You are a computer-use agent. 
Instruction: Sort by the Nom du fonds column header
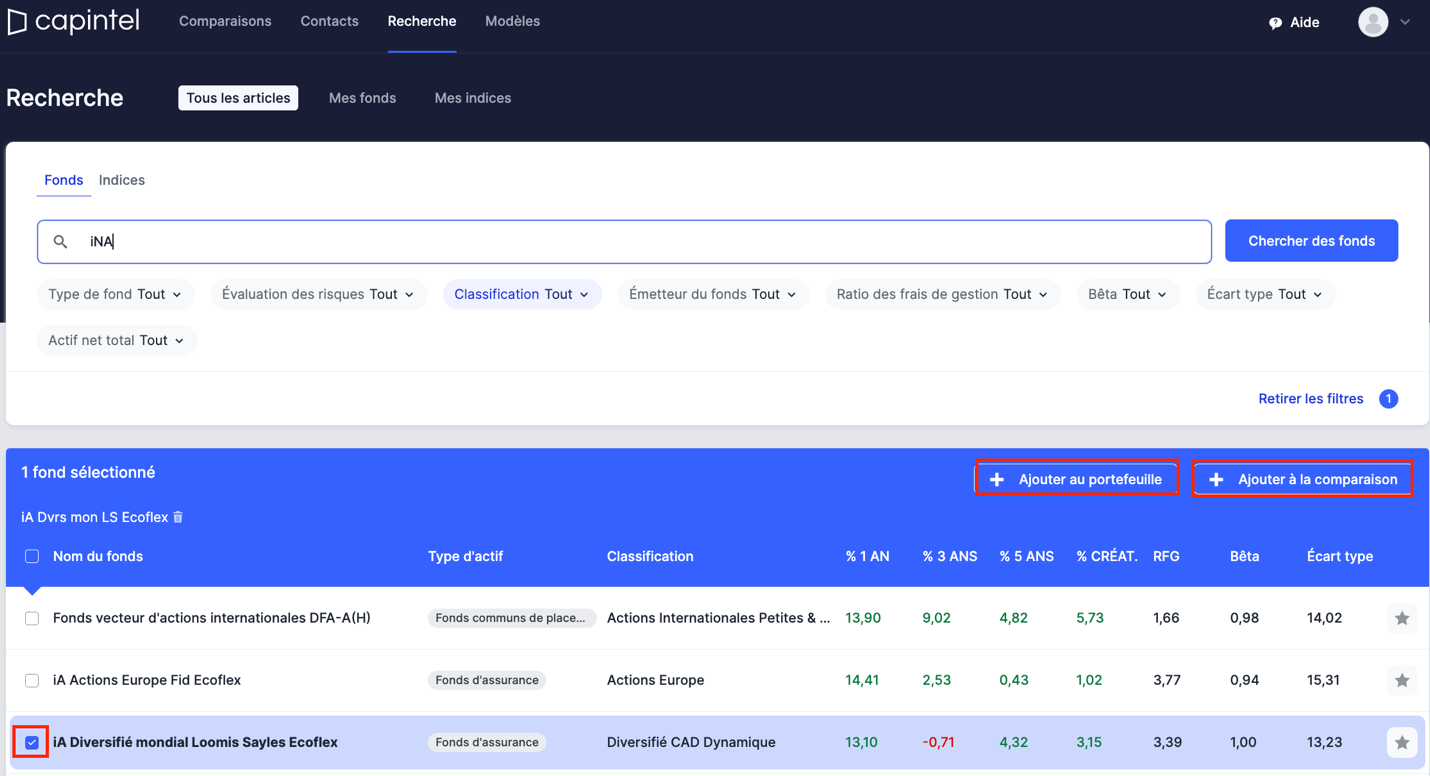click(x=98, y=556)
